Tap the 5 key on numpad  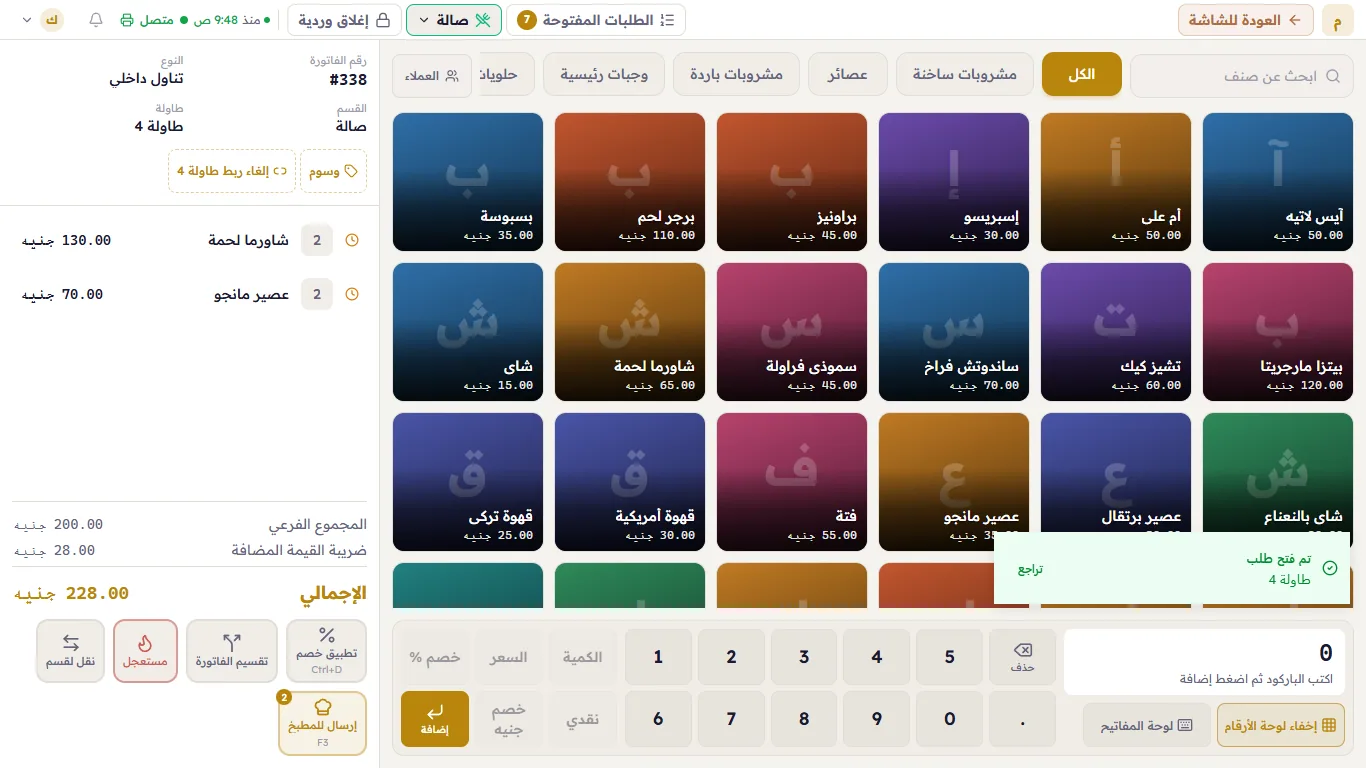coord(949,657)
